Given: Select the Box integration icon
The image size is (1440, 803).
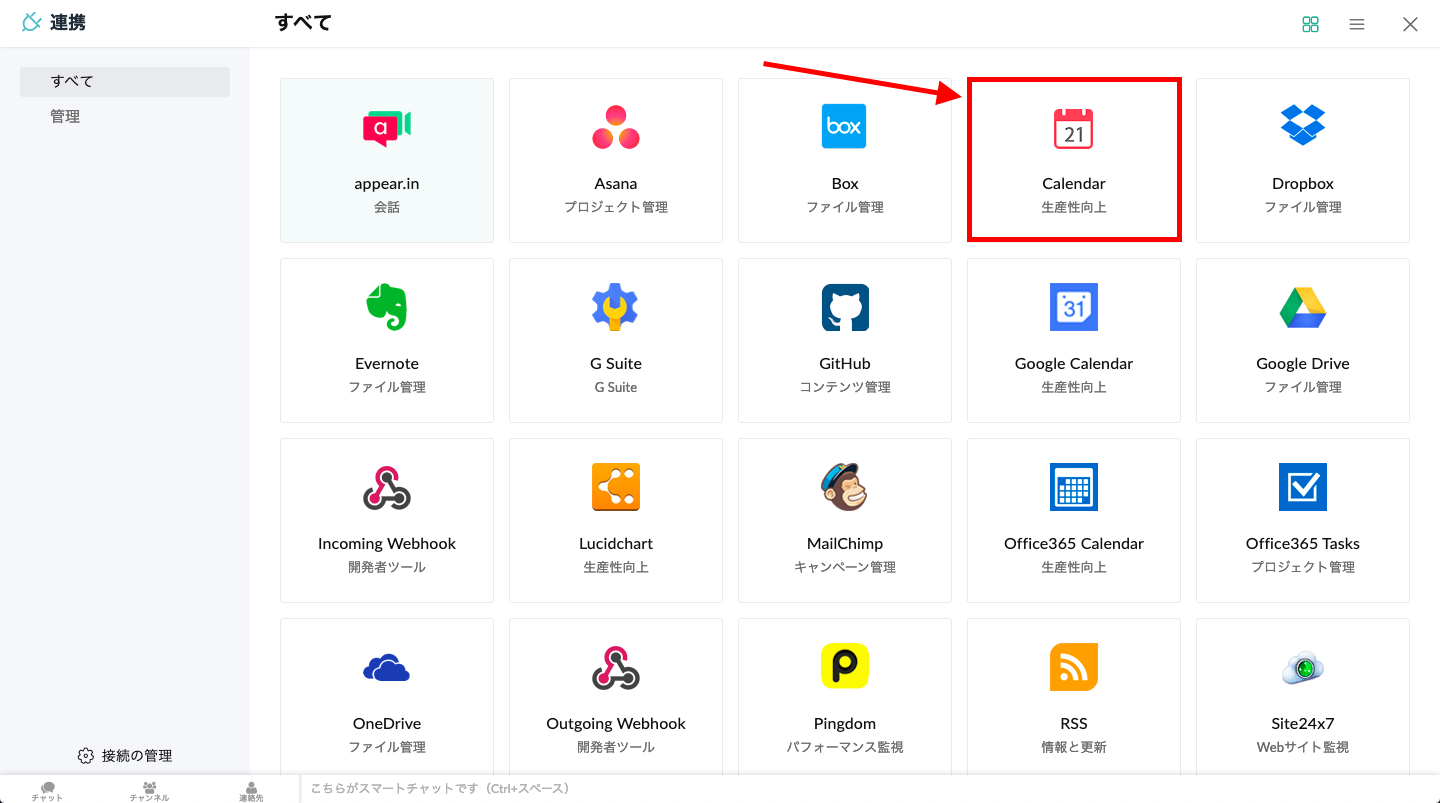Looking at the screenshot, I should pos(844,126).
